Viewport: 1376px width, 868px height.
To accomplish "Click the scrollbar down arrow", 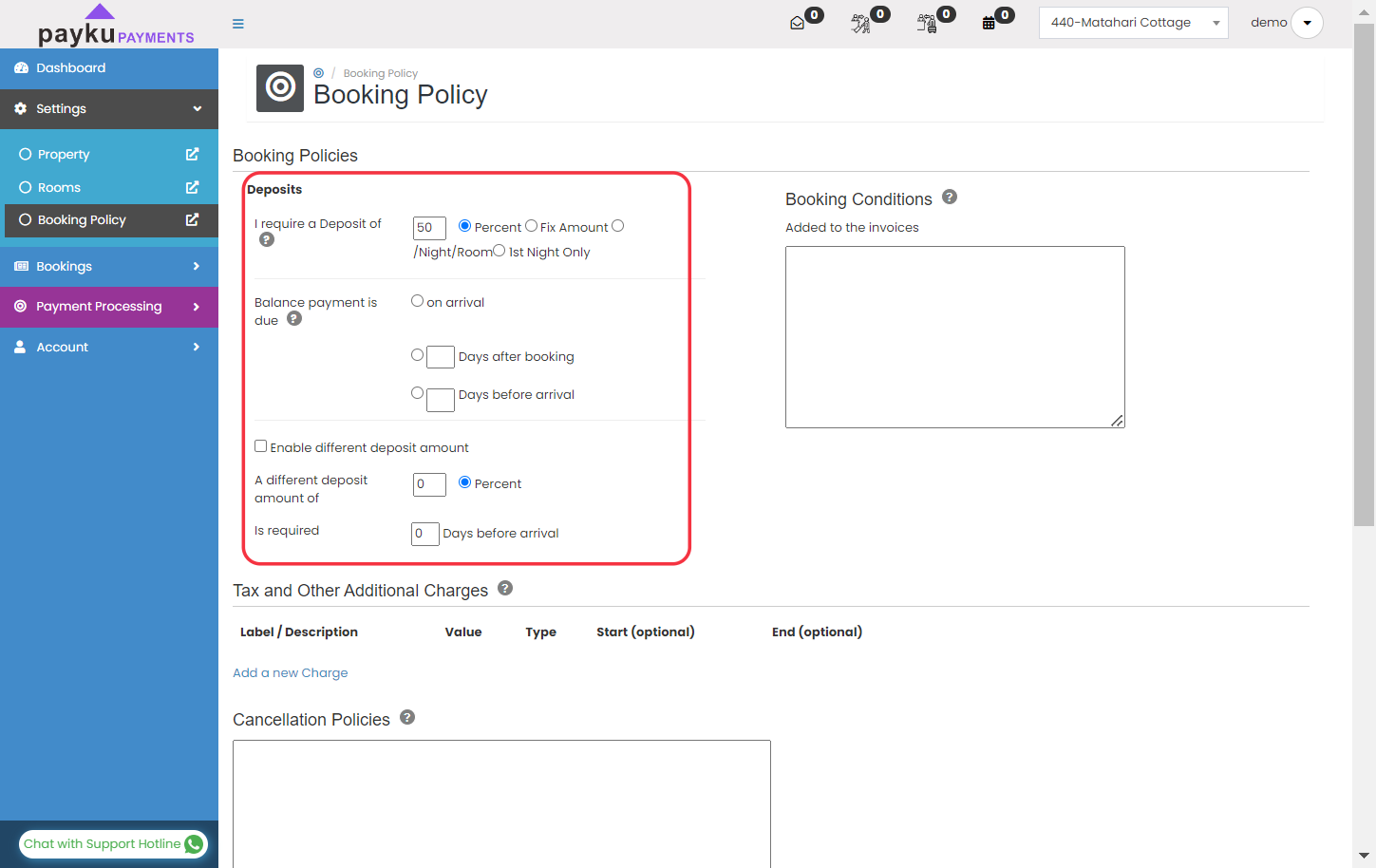I will [1364, 856].
